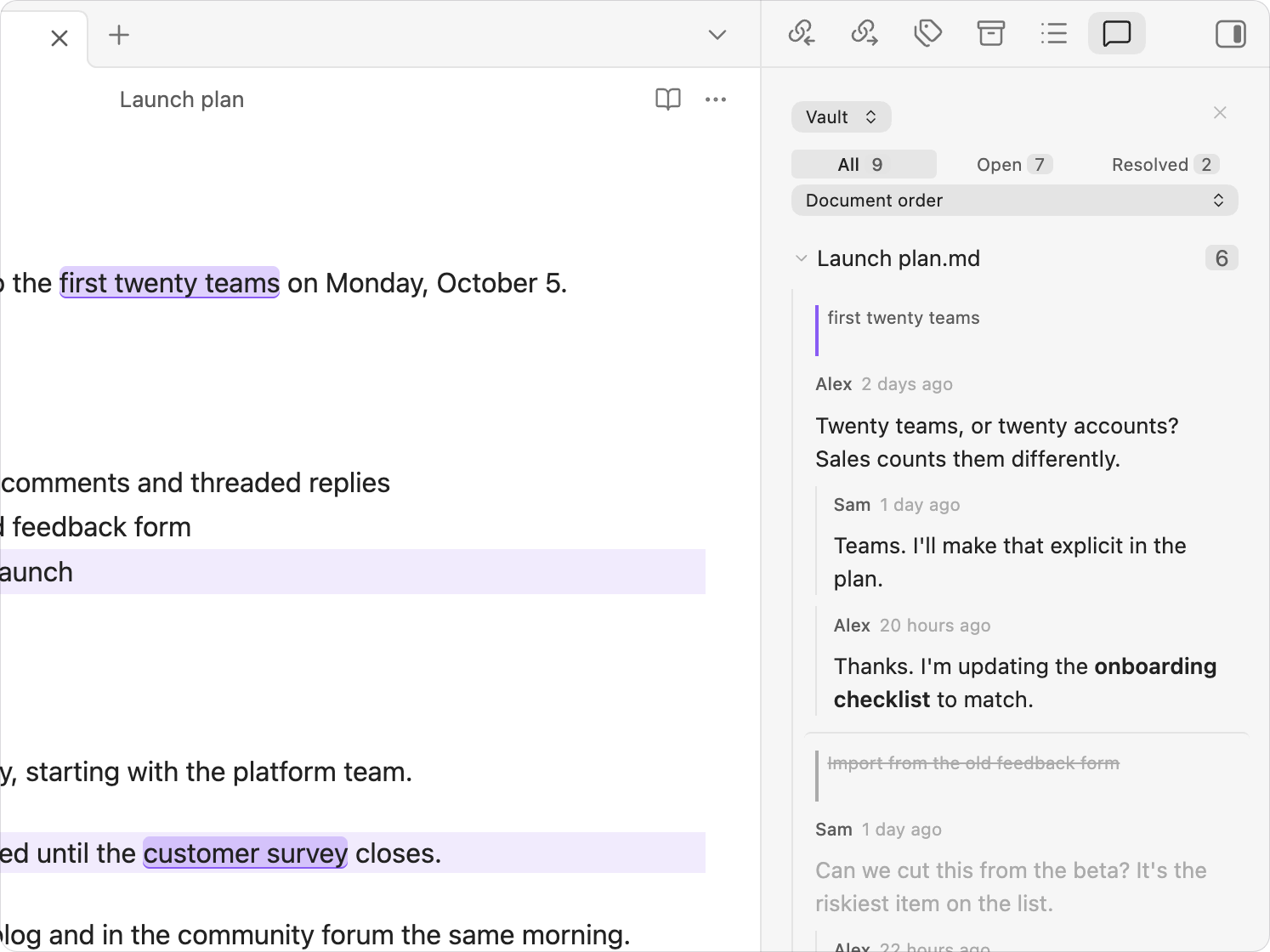Open the Document order sort dropdown
The image size is (1270, 952).
click(1014, 201)
